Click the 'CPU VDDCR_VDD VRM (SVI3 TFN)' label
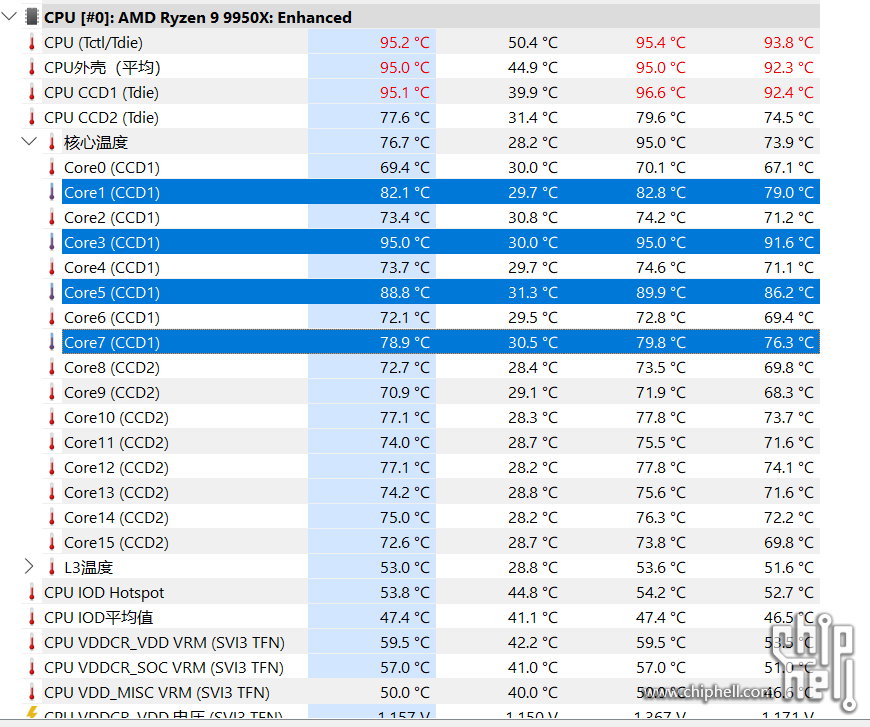This screenshot has width=870, height=727. pyautogui.click(x=164, y=643)
